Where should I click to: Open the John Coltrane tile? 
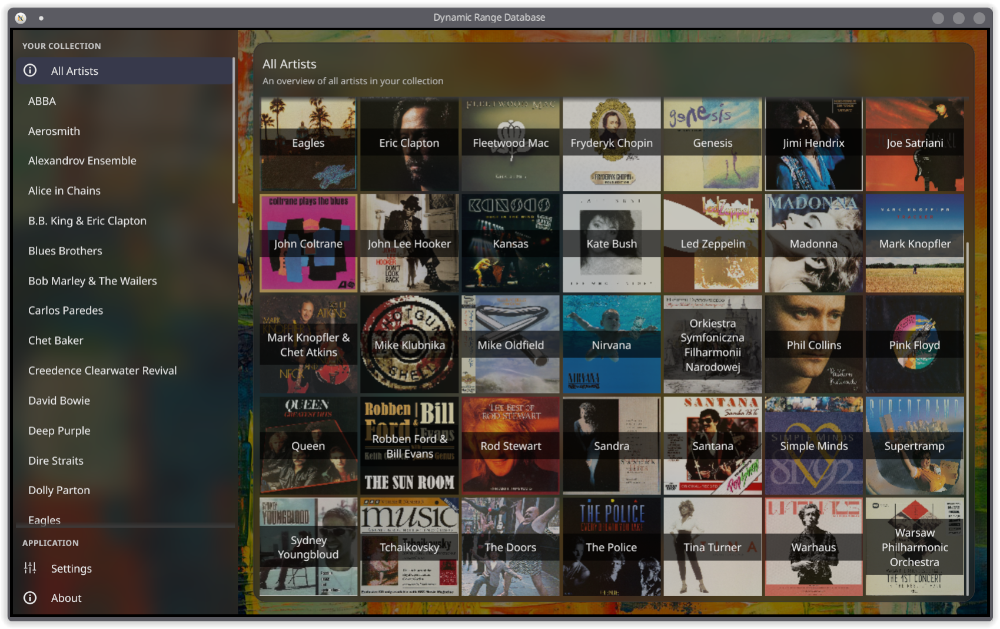[308, 244]
